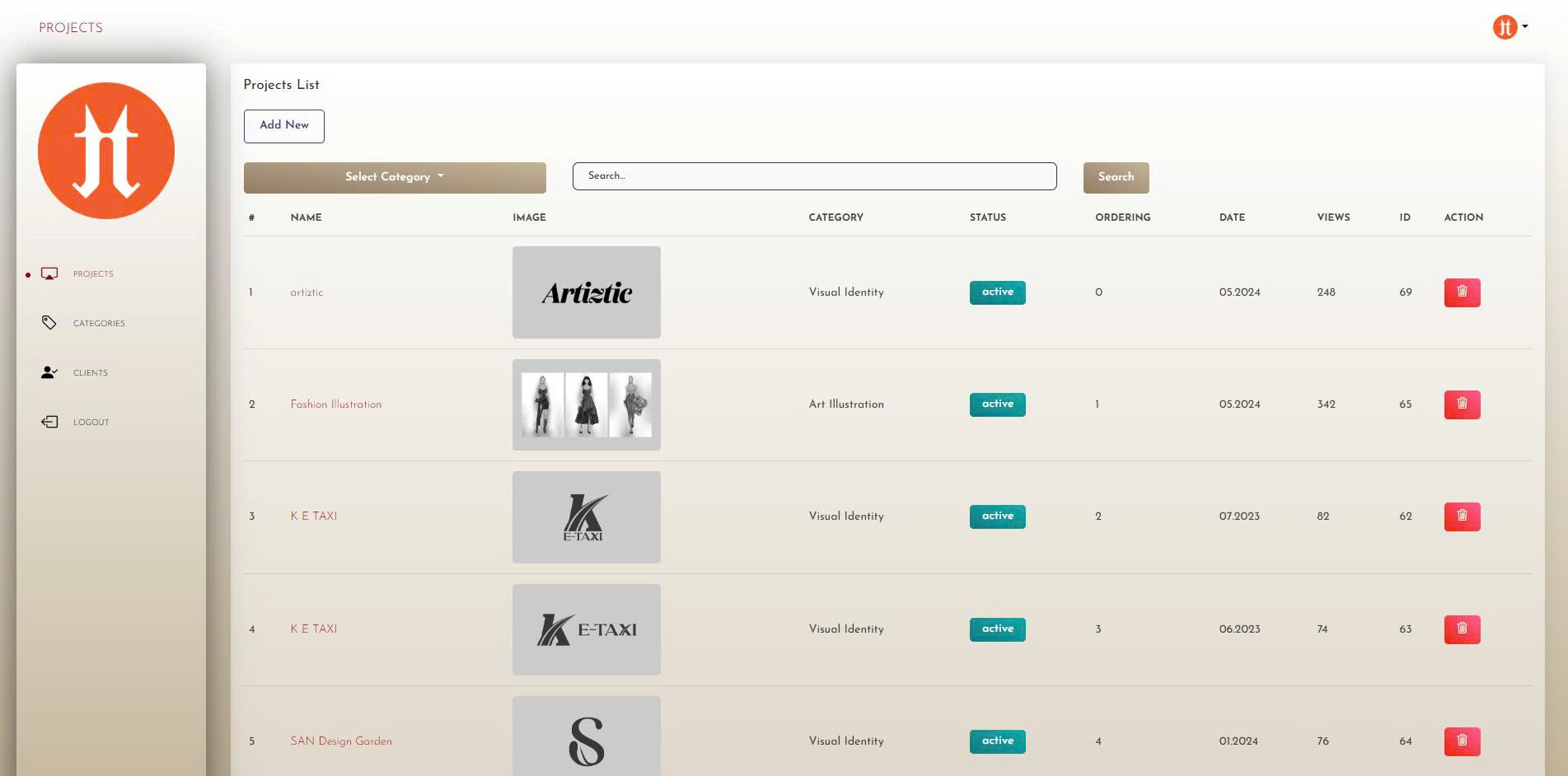
Task: Expand the Select Category dropdown
Action: pos(395,177)
